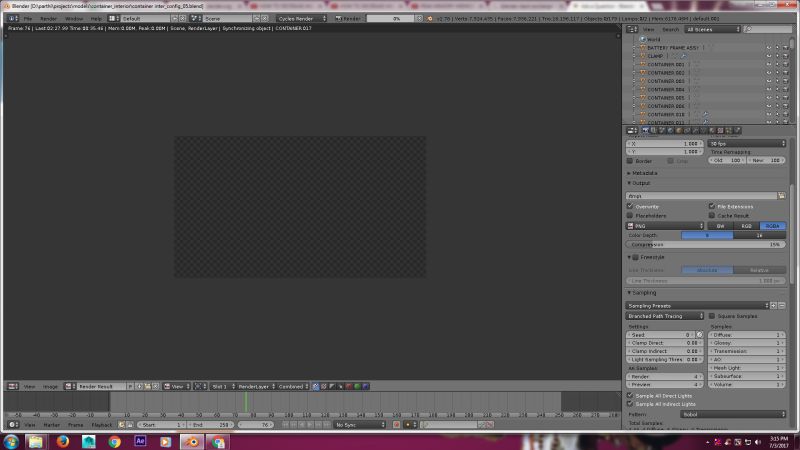
Task: Open Firefox from the taskbar
Action: [62, 441]
